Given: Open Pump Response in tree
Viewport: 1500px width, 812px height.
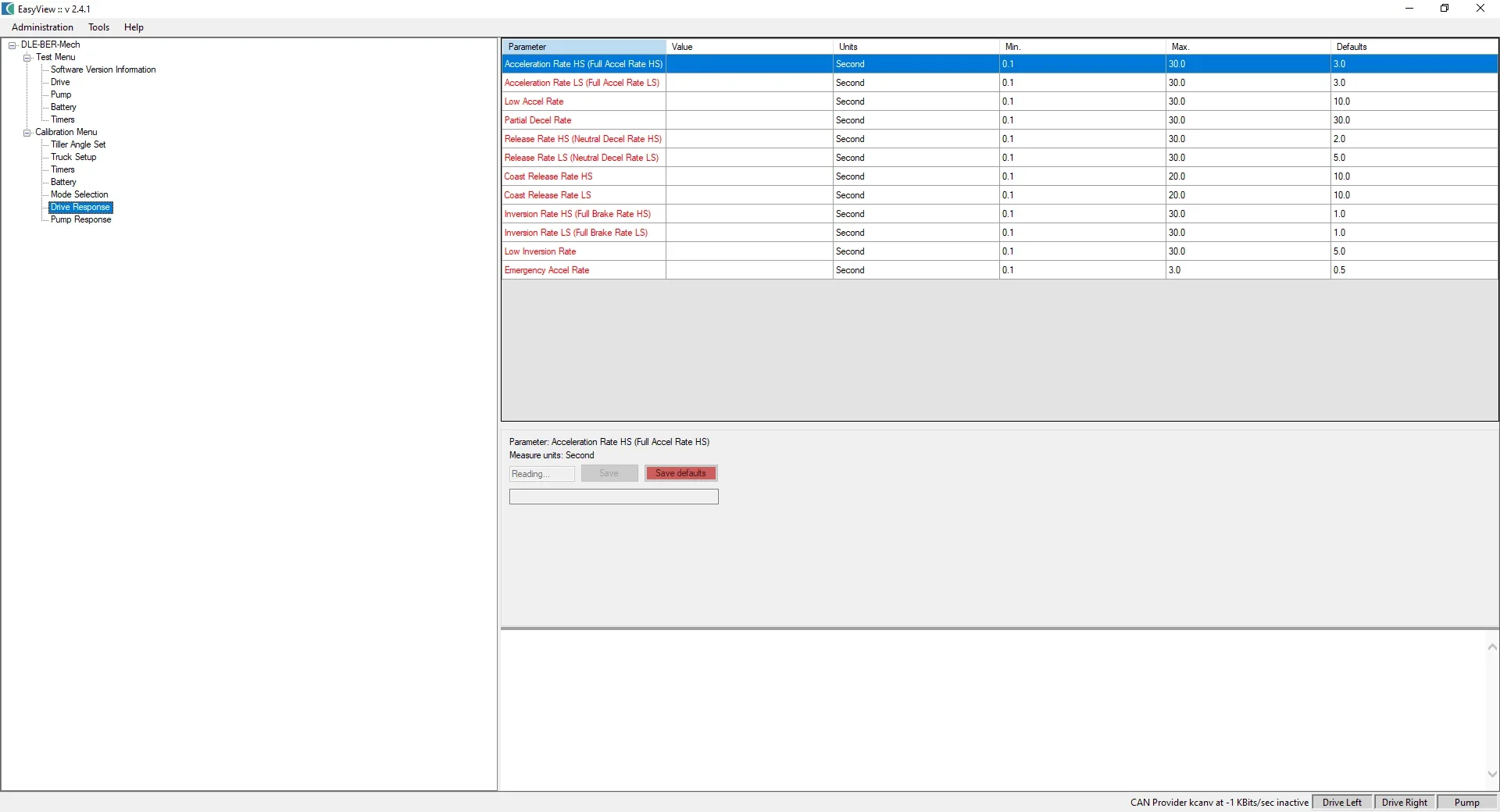Looking at the screenshot, I should 81,219.
